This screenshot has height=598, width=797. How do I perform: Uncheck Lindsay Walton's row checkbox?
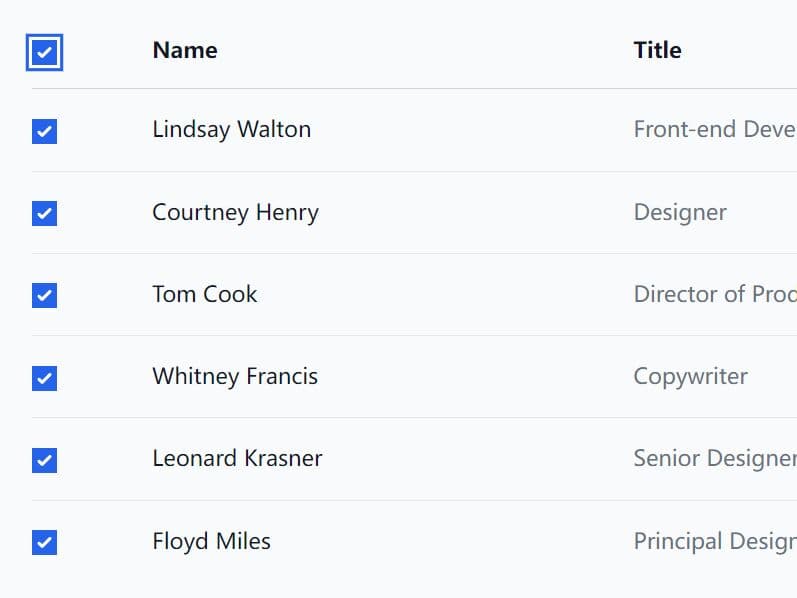[44, 131]
